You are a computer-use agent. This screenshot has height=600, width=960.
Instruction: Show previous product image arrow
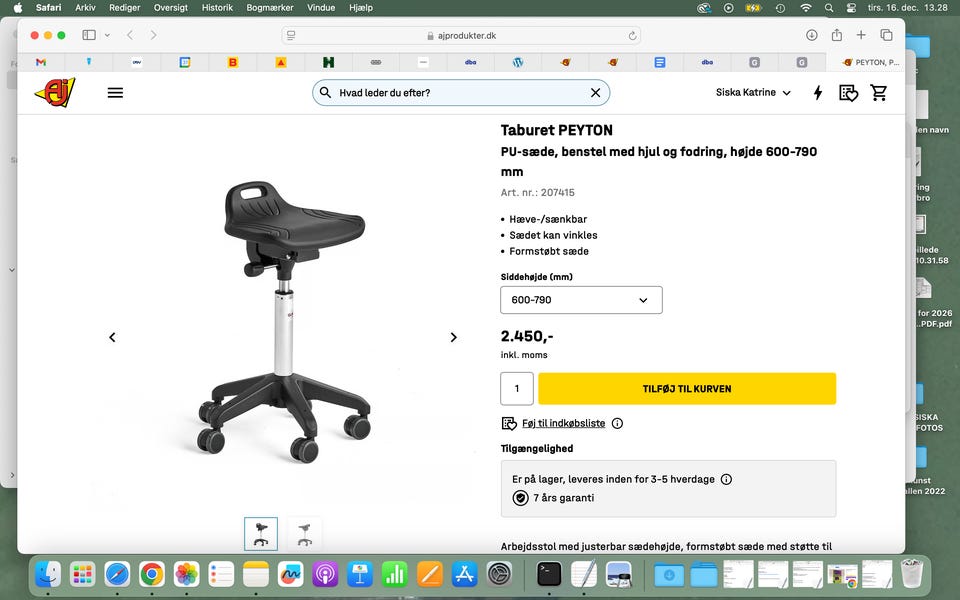pos(112,337)
